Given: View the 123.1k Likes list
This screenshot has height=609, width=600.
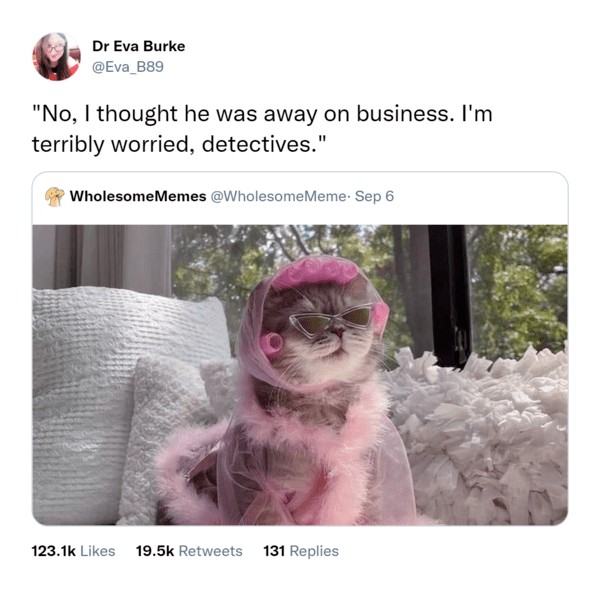Looking at the screenshot, I should (73, 551).
